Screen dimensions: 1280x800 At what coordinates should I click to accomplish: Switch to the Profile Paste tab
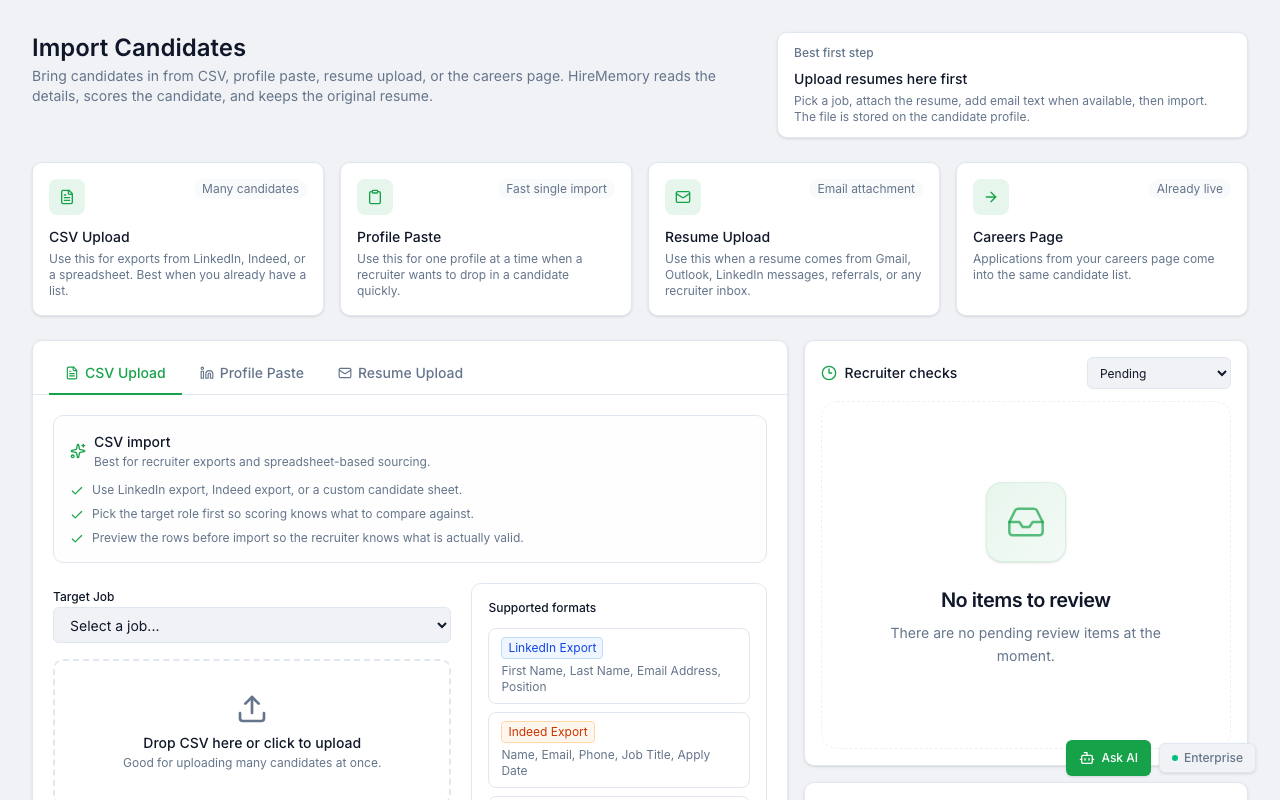click(252, 373)
